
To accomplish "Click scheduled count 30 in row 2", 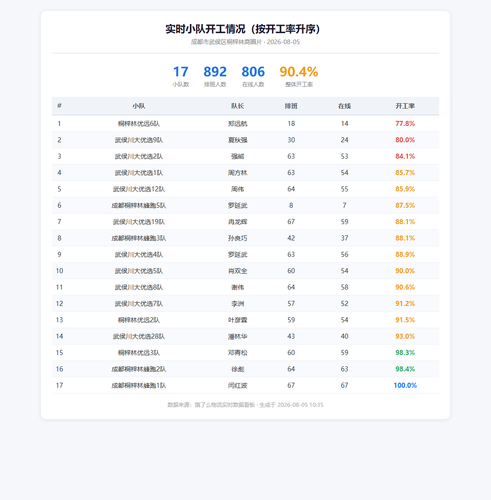I will 291,140.
